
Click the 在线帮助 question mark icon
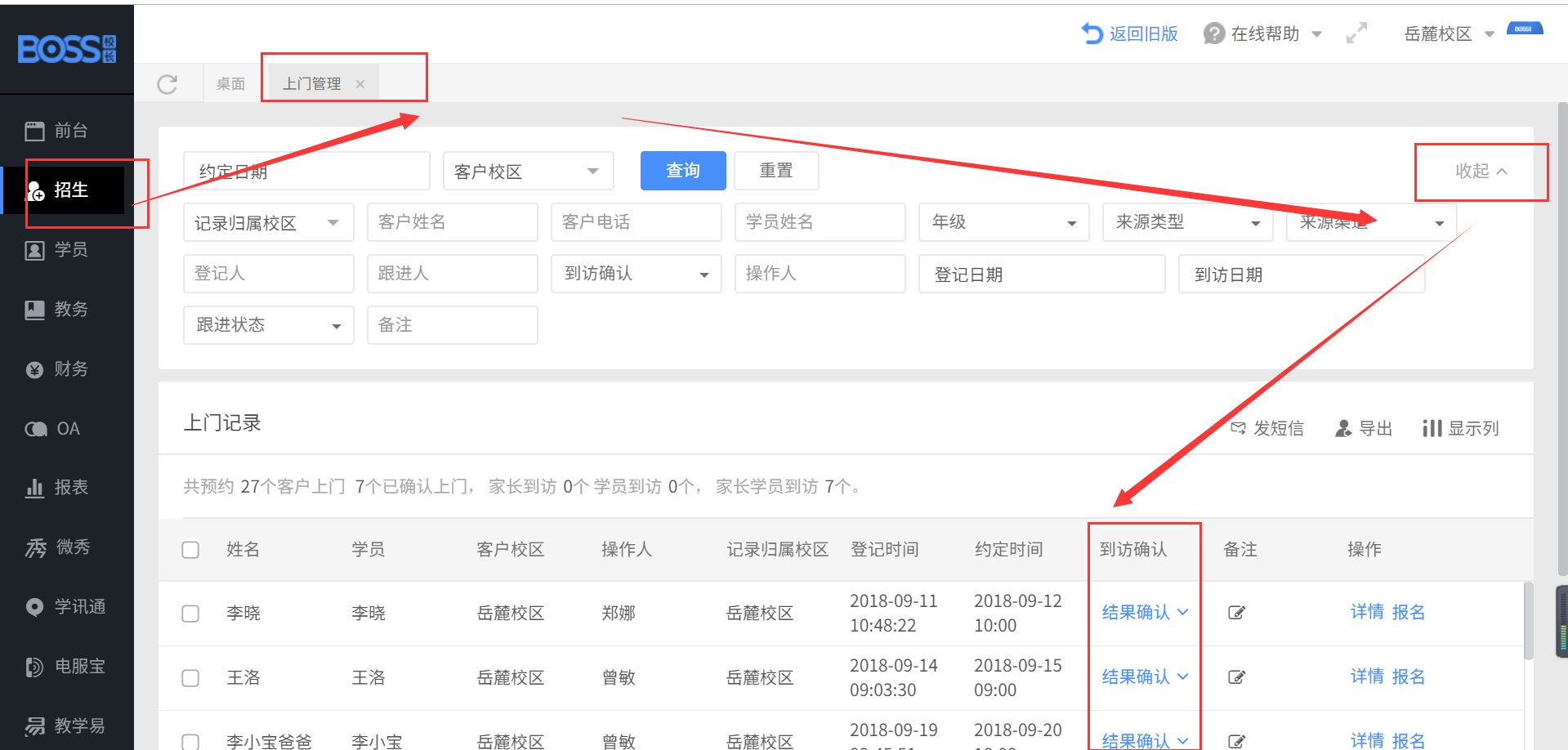click(1214, 33)
